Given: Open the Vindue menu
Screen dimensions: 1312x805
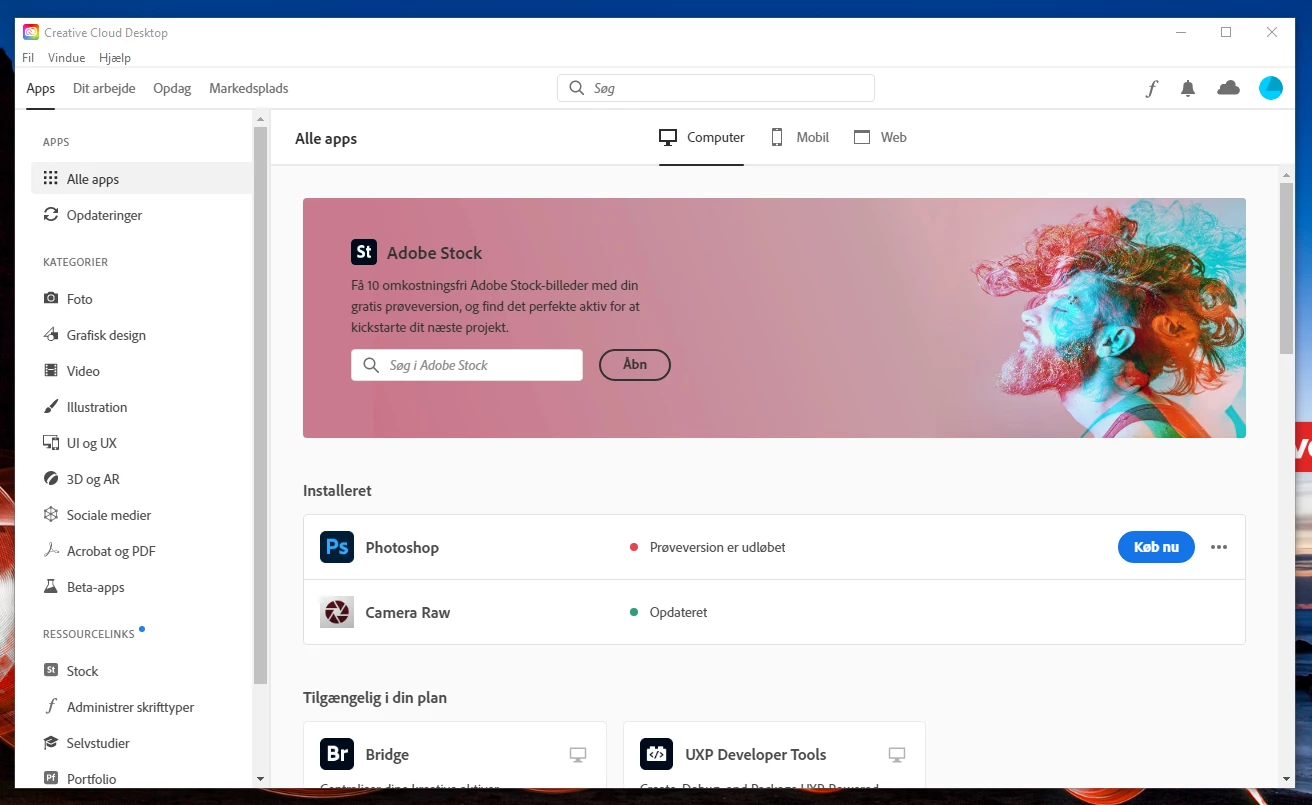Looking at the screenshot, I should click(66, 58).
